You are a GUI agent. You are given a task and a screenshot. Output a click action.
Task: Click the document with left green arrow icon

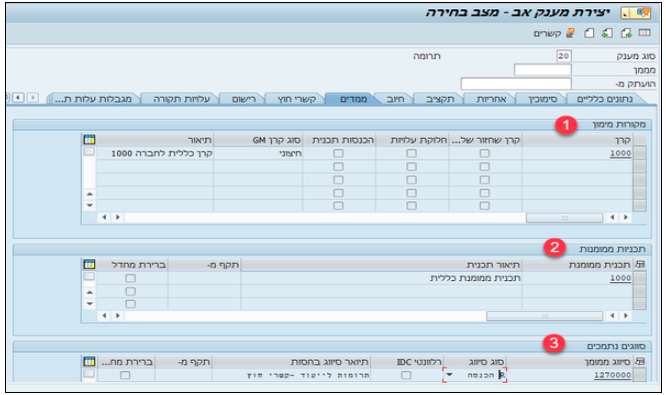point(607,33)
